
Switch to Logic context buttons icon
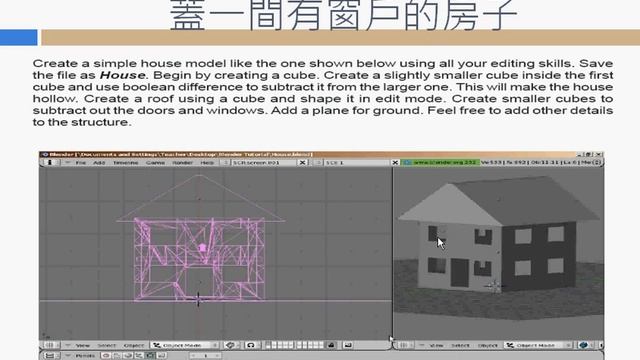pyautogui.click(x=106, y=356)
